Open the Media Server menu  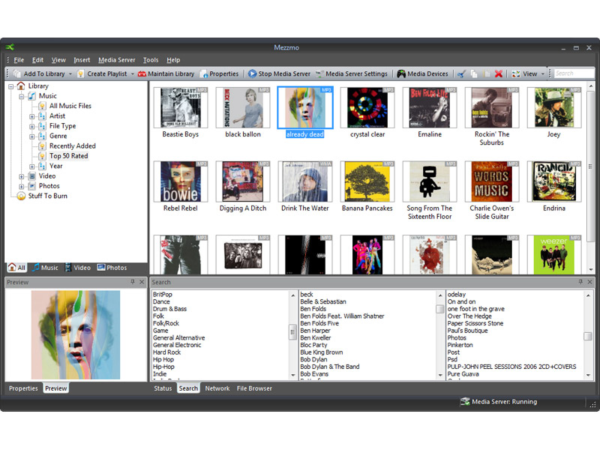coord(116,60)
